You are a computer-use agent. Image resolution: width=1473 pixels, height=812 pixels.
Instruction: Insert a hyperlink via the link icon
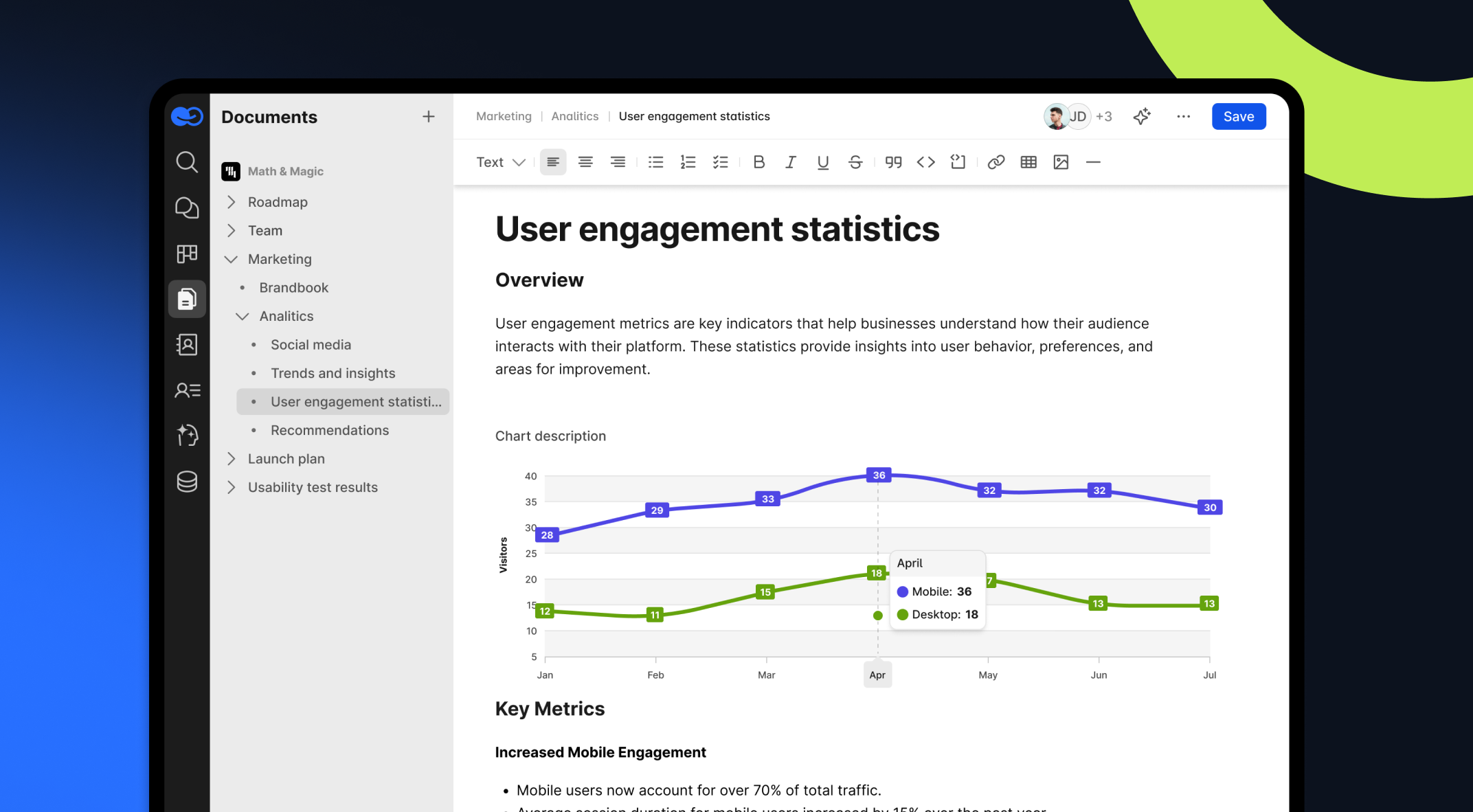[996, 162]
